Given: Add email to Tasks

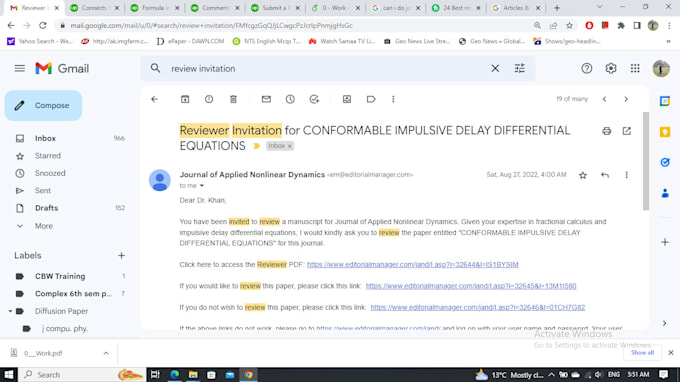Looking at the screenshot, I should [314, 99].
